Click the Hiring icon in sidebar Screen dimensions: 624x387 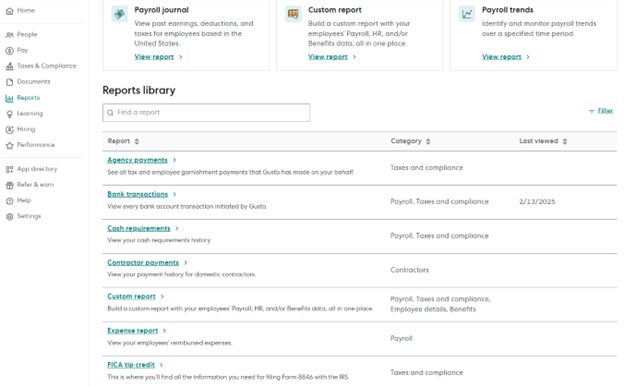(10, 129)
